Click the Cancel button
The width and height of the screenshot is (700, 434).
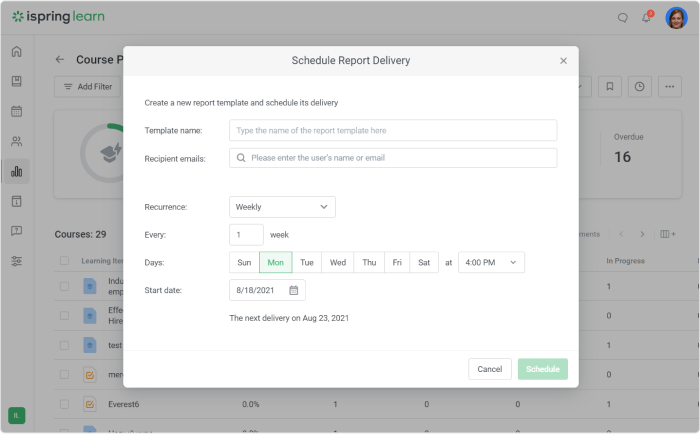[490, 369]
